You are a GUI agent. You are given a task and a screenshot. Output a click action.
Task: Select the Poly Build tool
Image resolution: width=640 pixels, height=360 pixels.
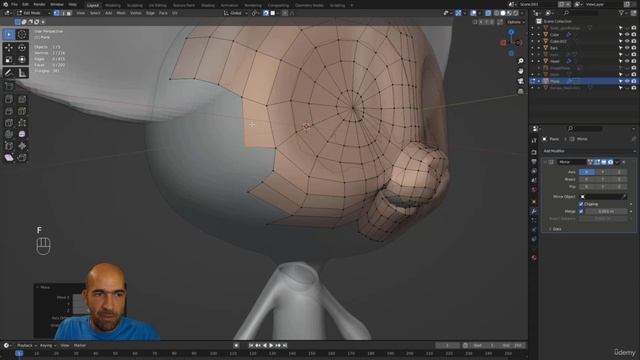[x=22, y=122]
